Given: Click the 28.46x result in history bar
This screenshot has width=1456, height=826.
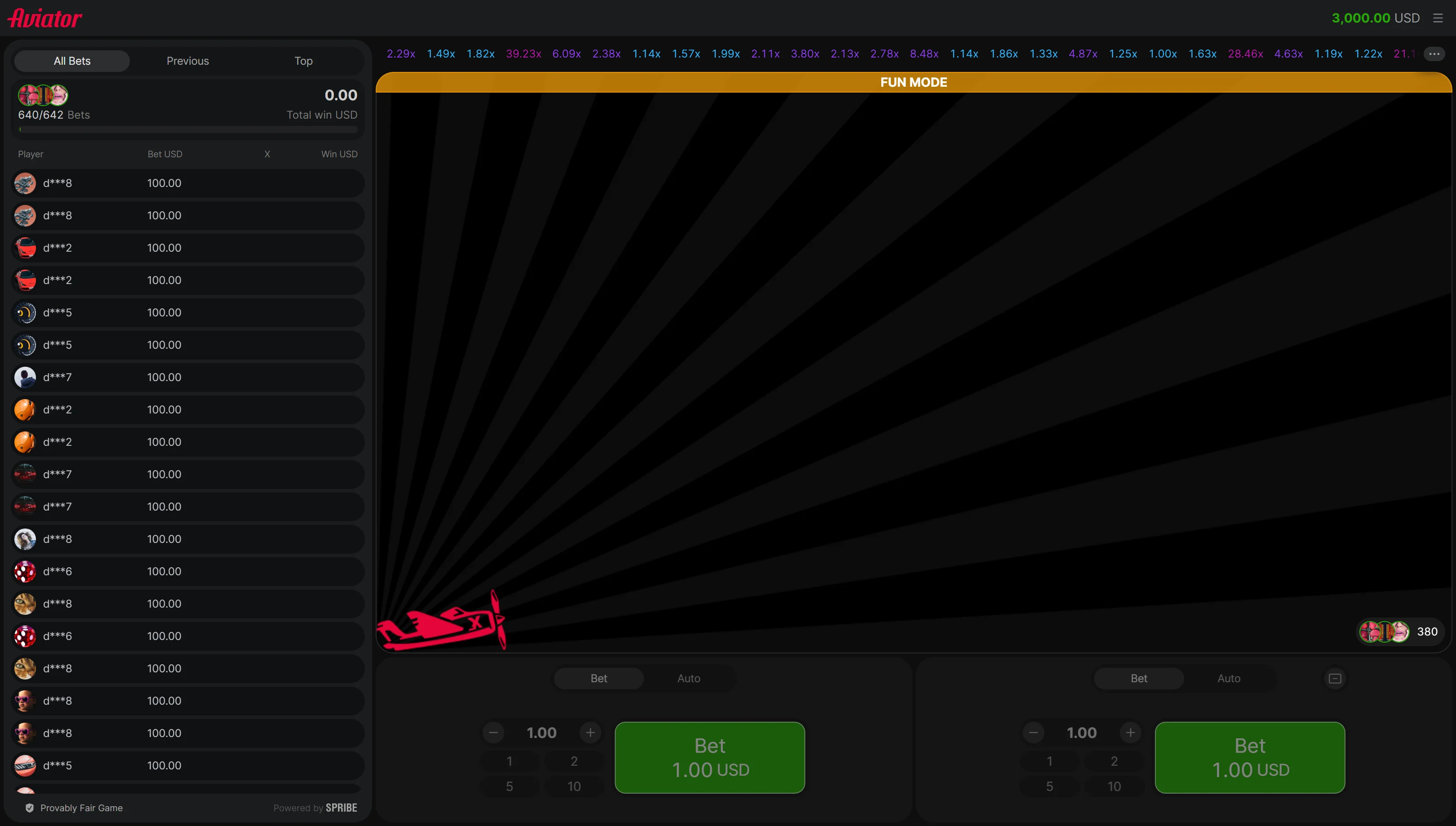Looking at the screenshot, I should click(x=1245, y=54).
